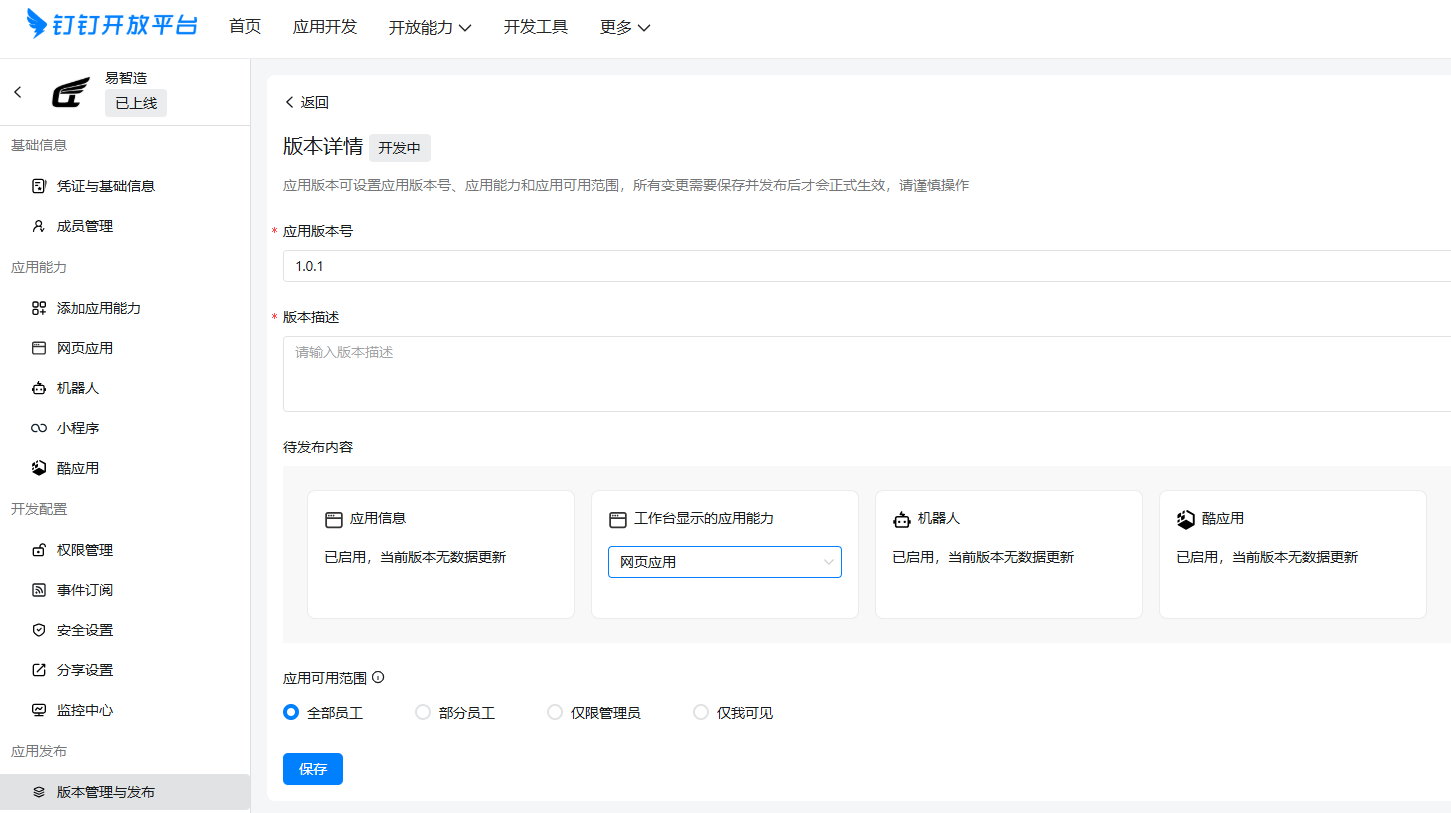Open the 开发工具 top menu item
This screenshot has height=813, width=1451.
click(536, 27)
